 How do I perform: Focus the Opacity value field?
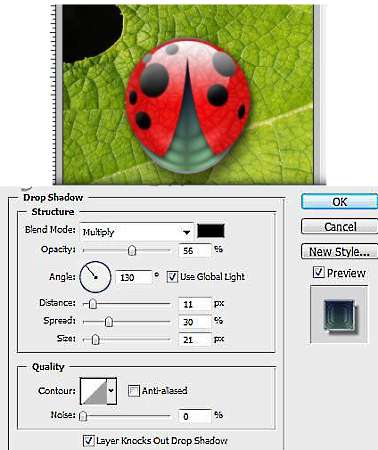[x=195, y=251]
